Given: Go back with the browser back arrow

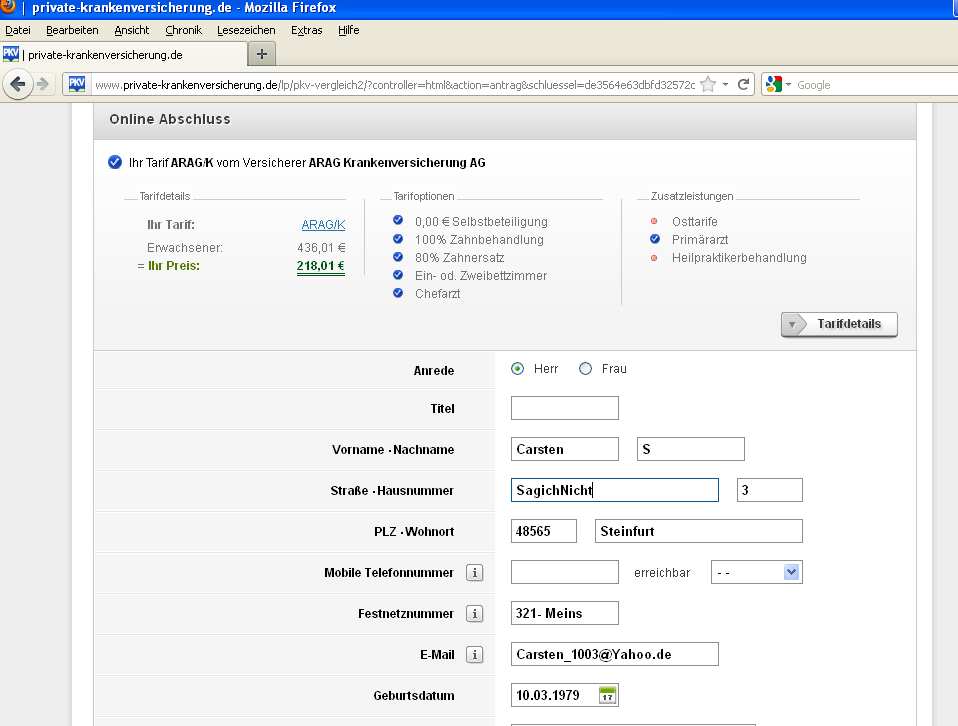Looking at the screenshot, I should pos(18,84).
